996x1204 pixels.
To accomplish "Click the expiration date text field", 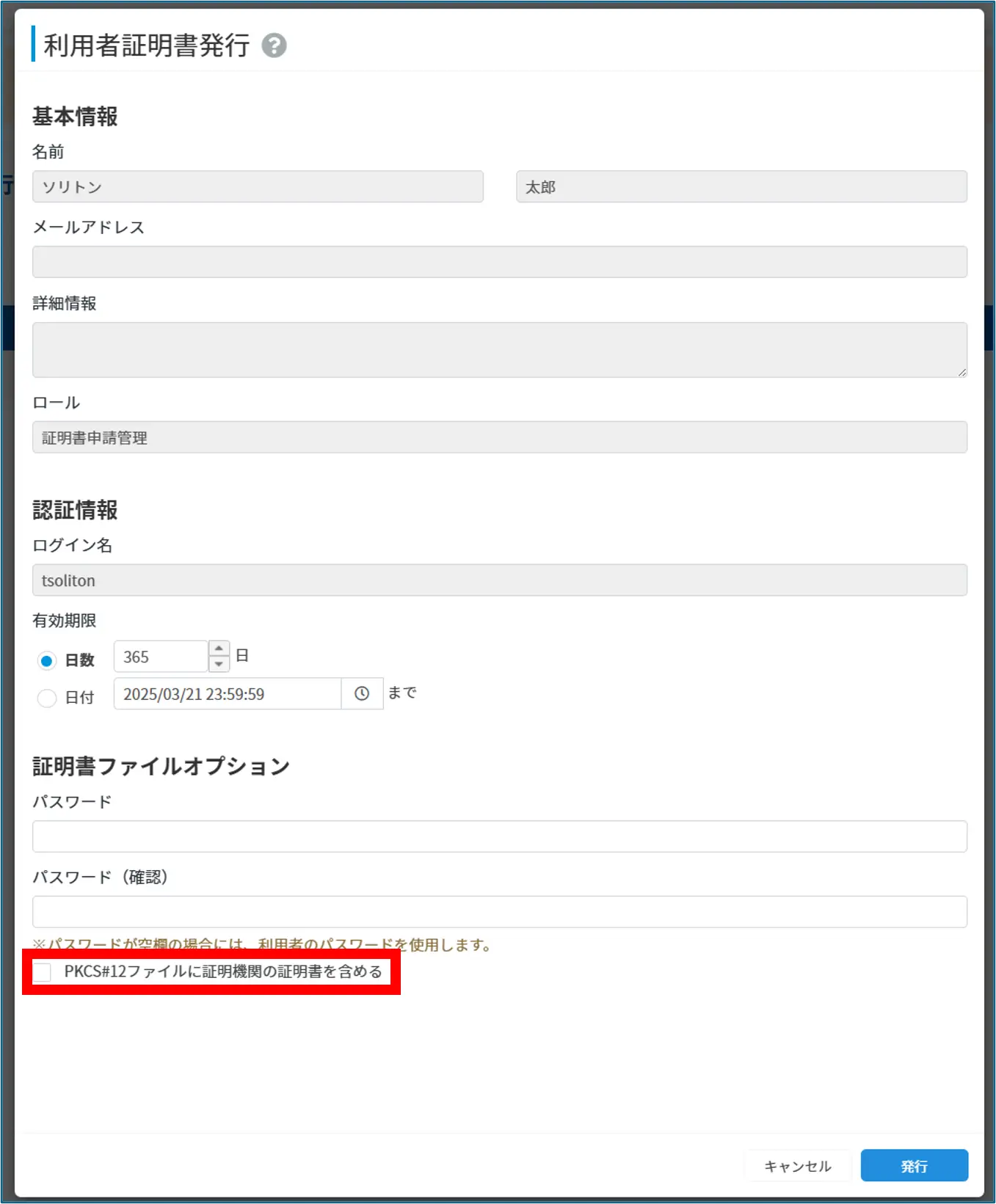I will 228,694.
